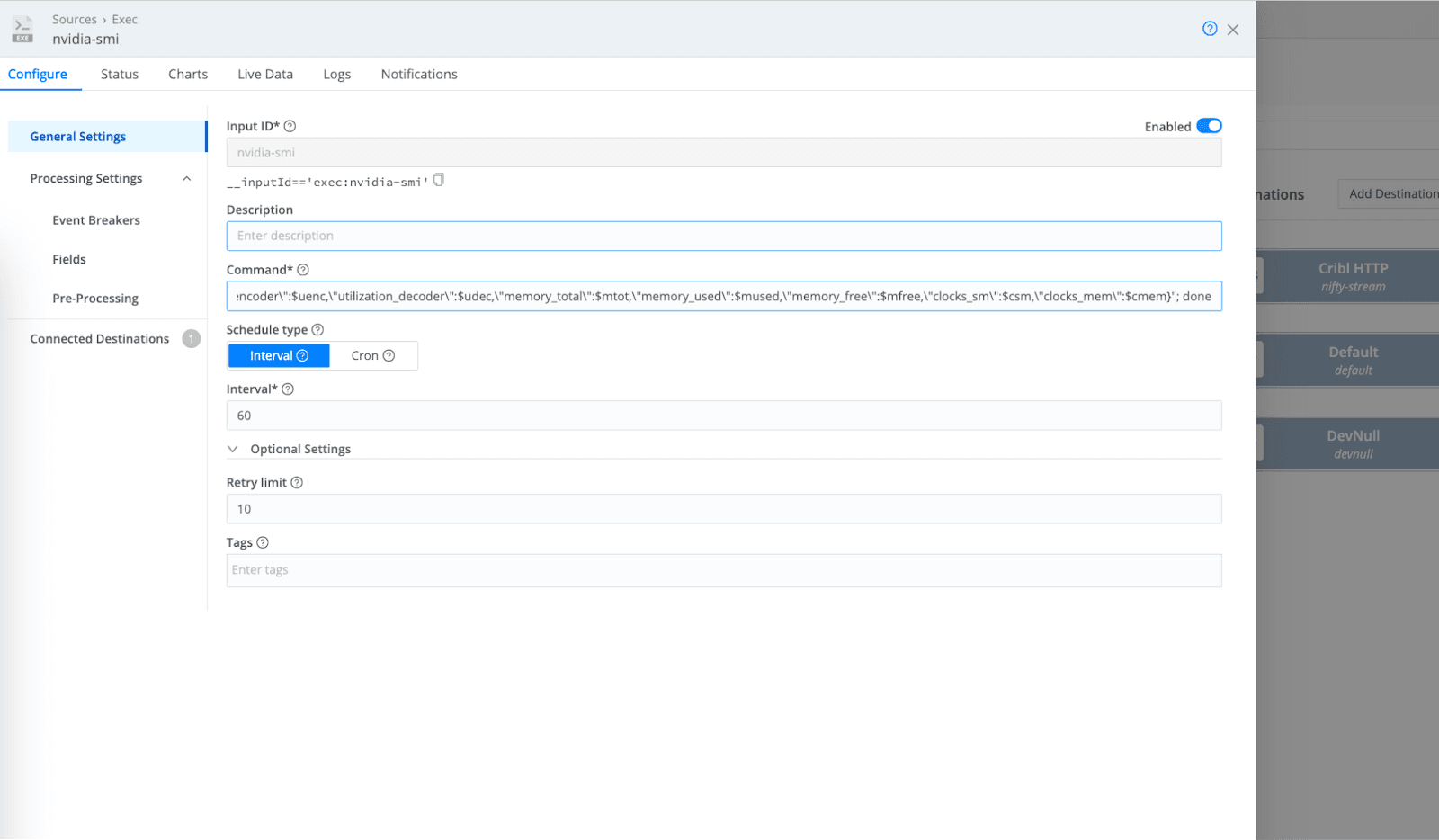Click the Schedule type help icon
The image size is (1439, 840).
317,330
